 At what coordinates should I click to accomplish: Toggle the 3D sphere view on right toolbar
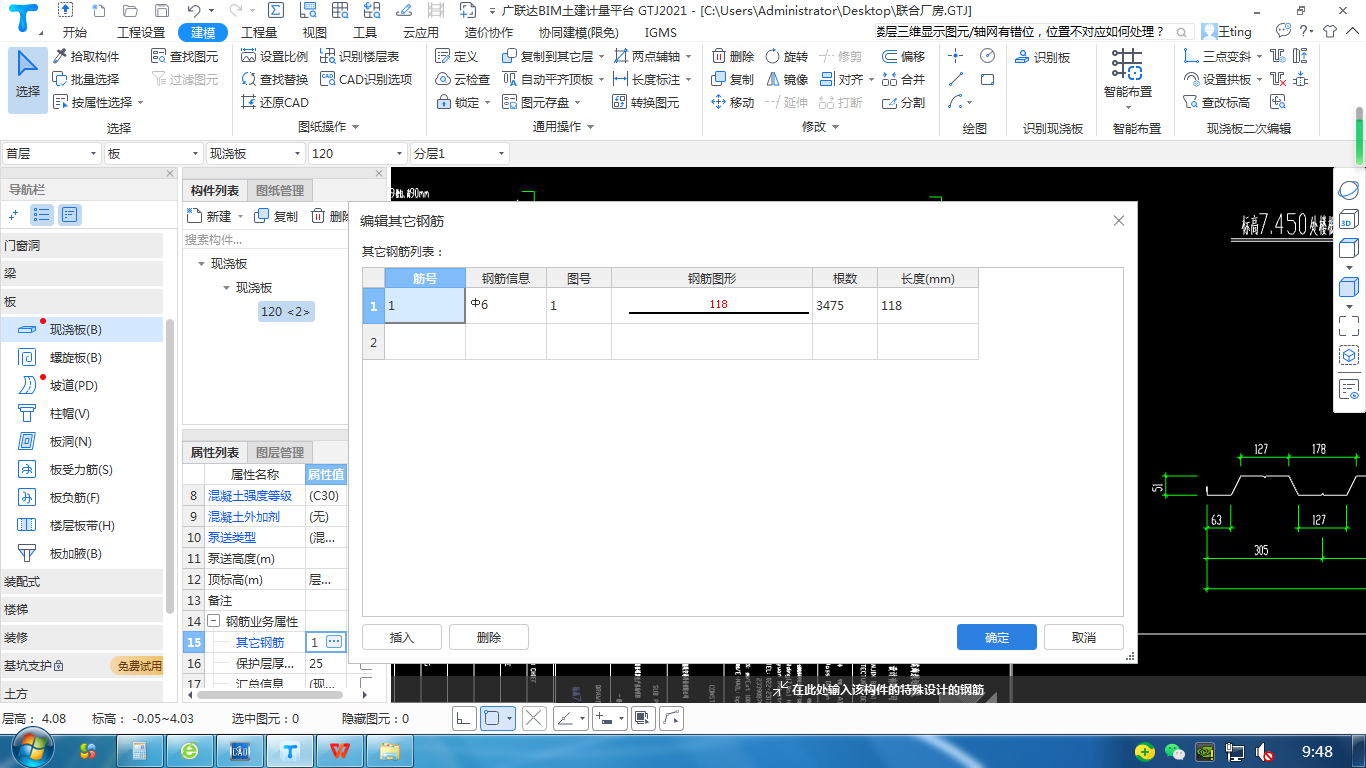tap(1348, 190)
